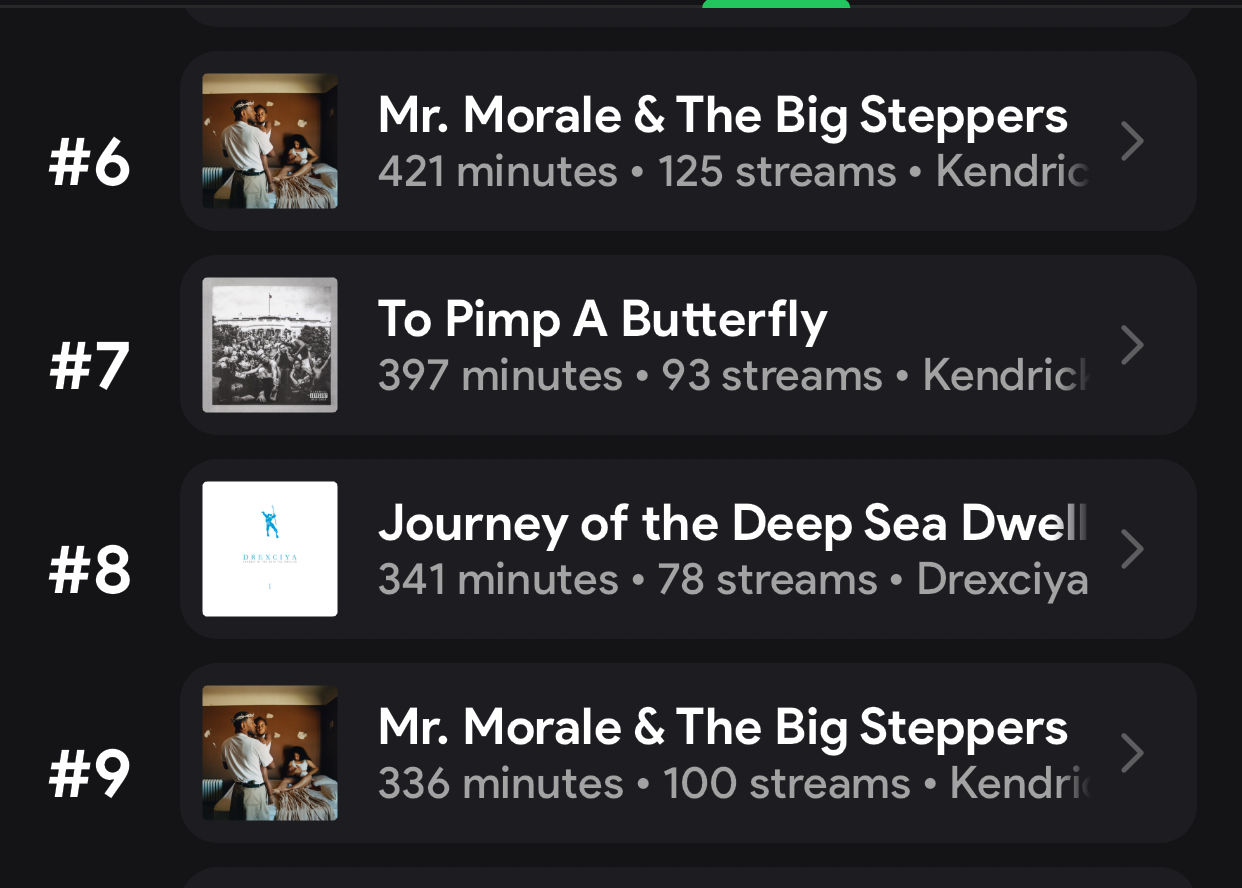
Task: Open the Mr. Morale title ranked #6
Action: [722, 115]
